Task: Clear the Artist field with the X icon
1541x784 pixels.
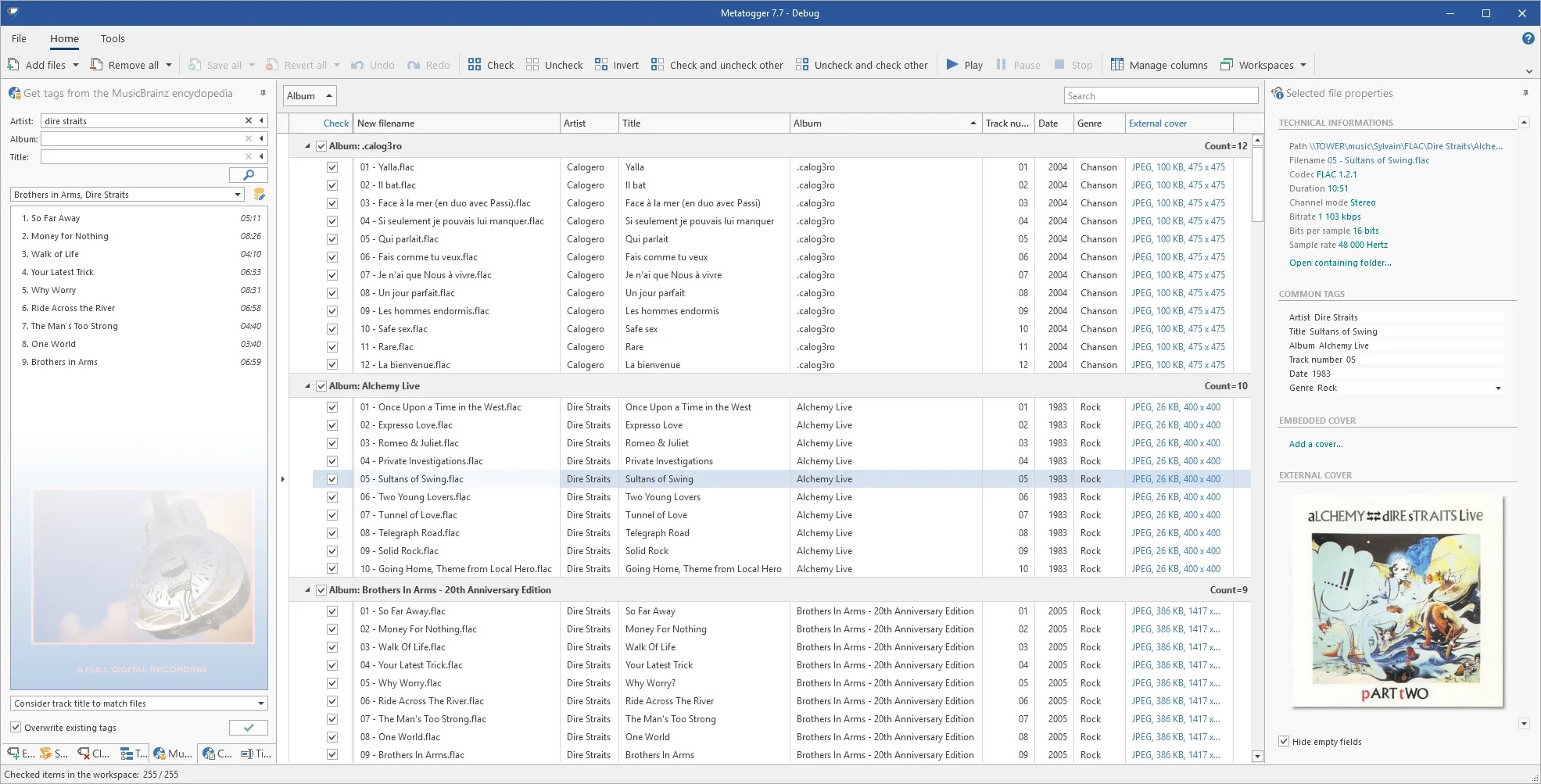Action: pos(249,120)
